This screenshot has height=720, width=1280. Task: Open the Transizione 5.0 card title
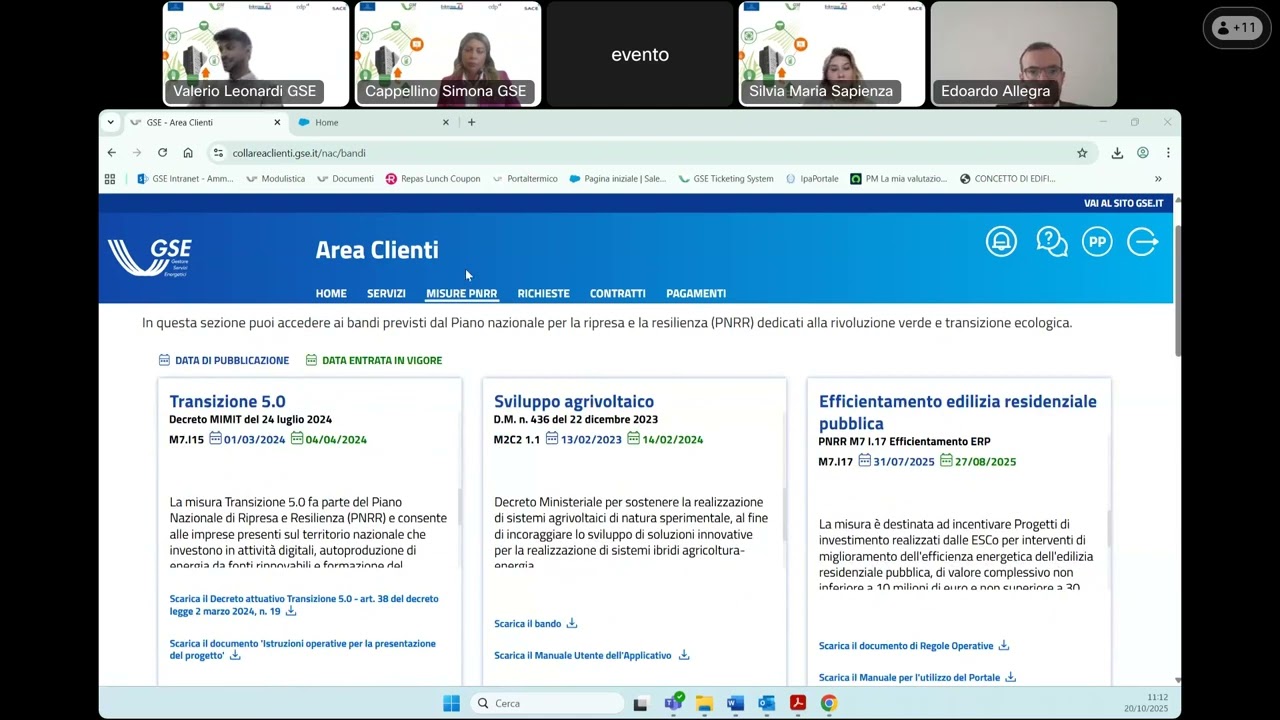[x=227, y=401]
